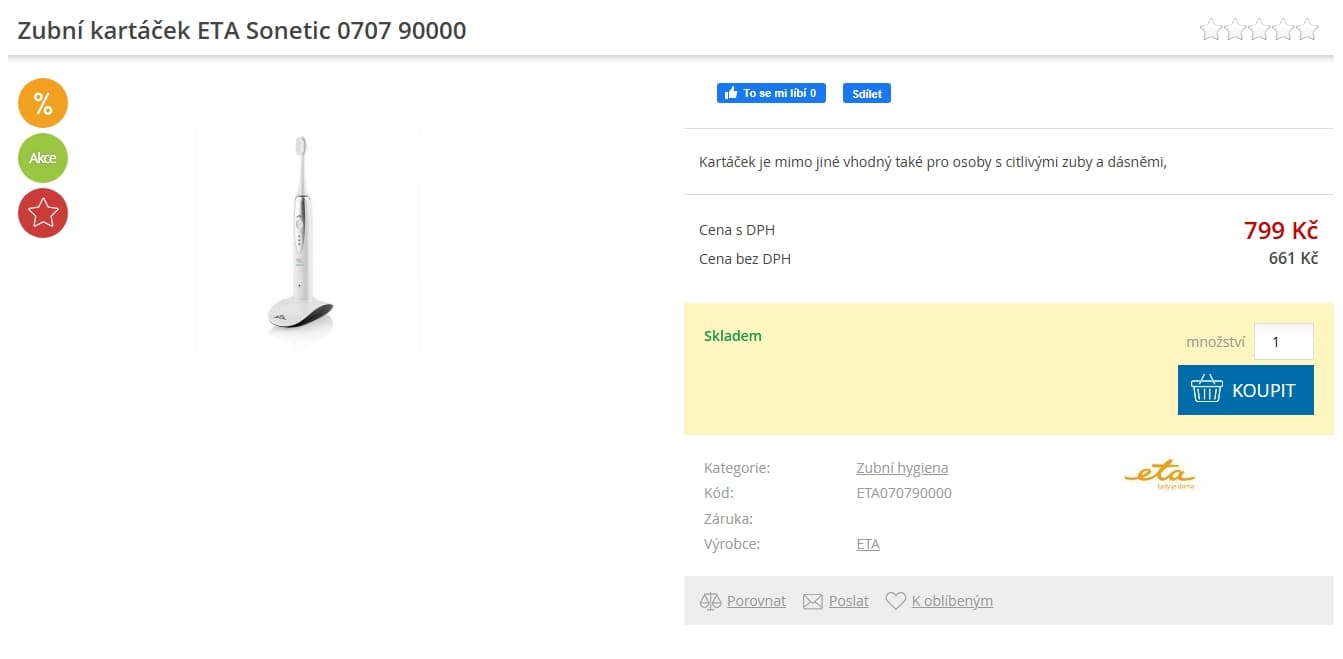Select the product title heading text
This screenshot has width=1343, height=659.
242,30
